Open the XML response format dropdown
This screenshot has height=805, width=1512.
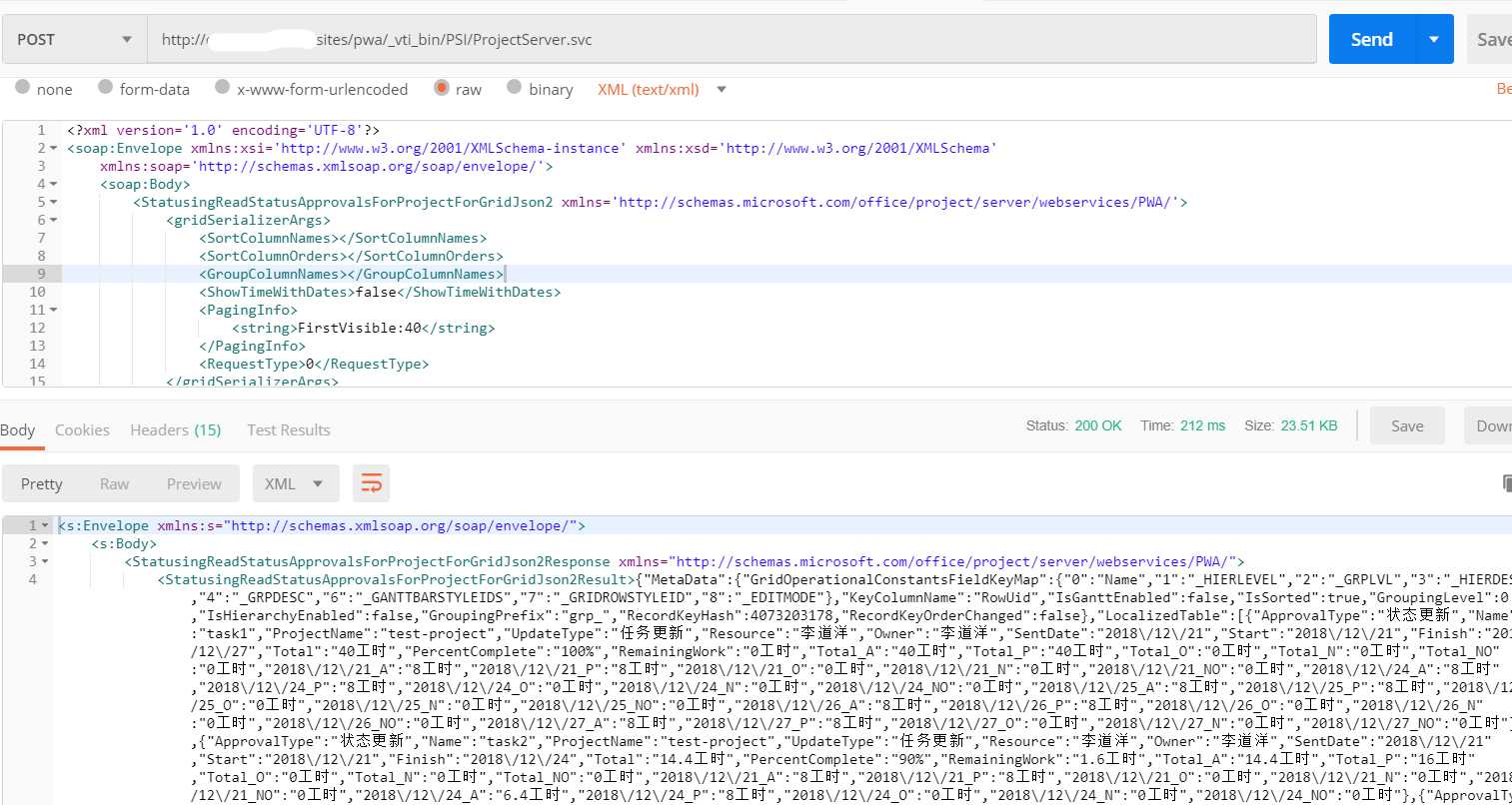(x=296, y=483)
